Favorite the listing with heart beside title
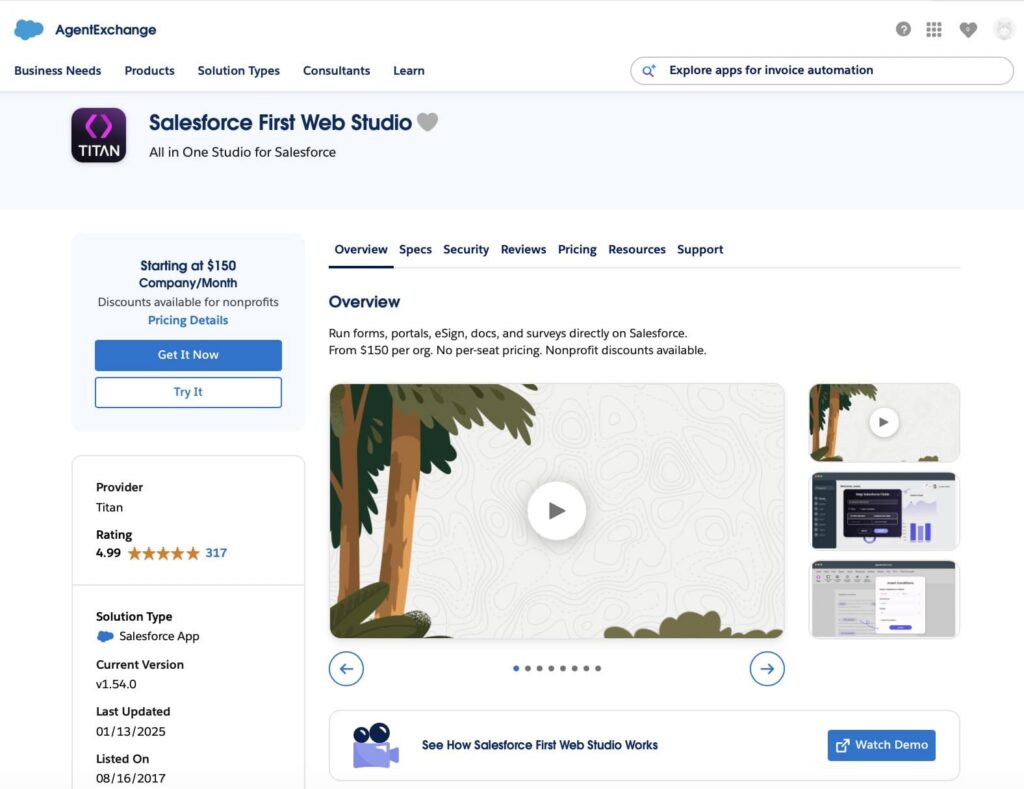 [428, 121]
